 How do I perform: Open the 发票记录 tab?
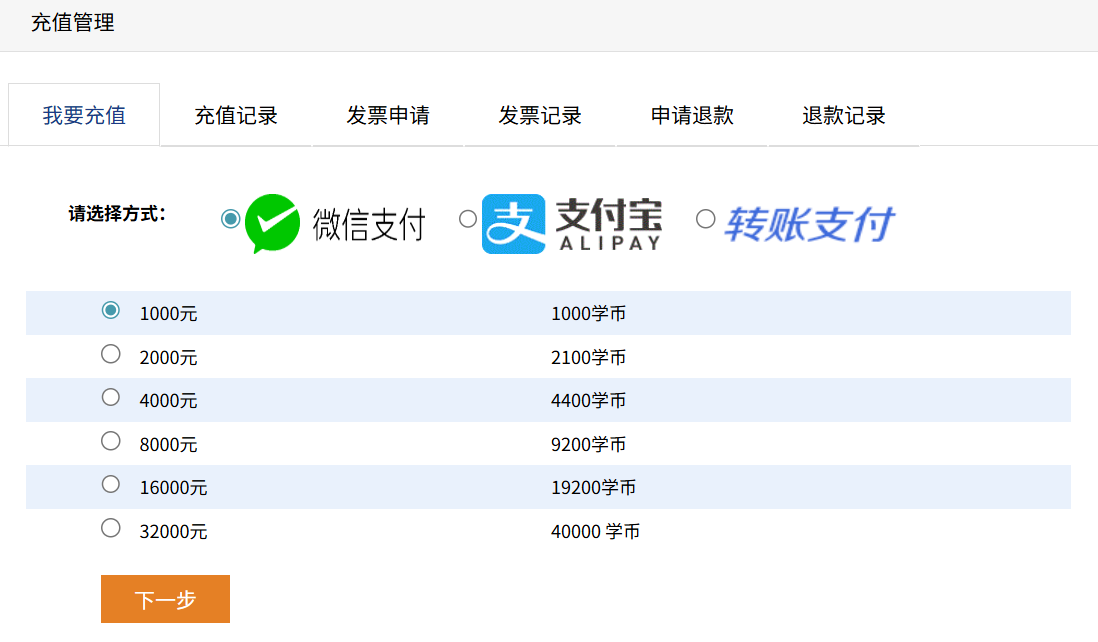[x=540, y=115]
